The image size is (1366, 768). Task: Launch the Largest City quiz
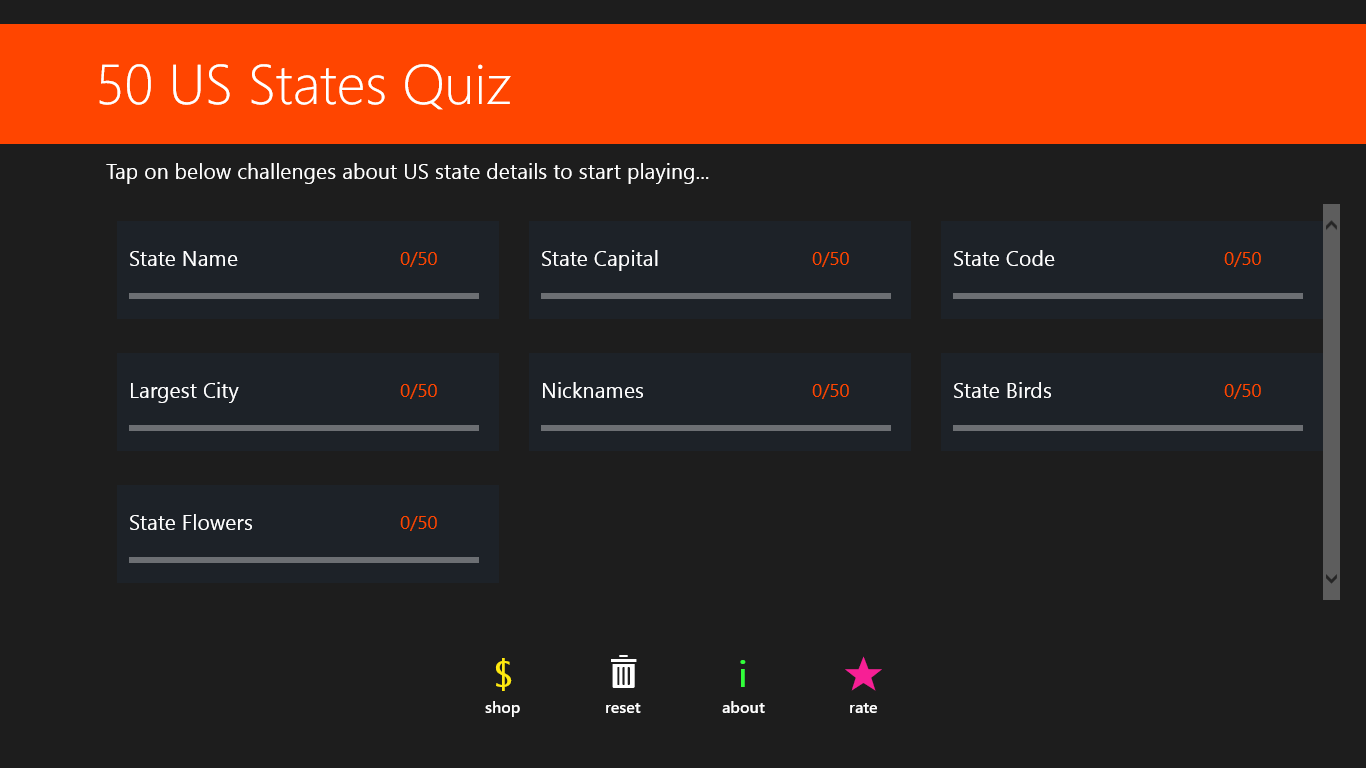(x=307, y=402)
